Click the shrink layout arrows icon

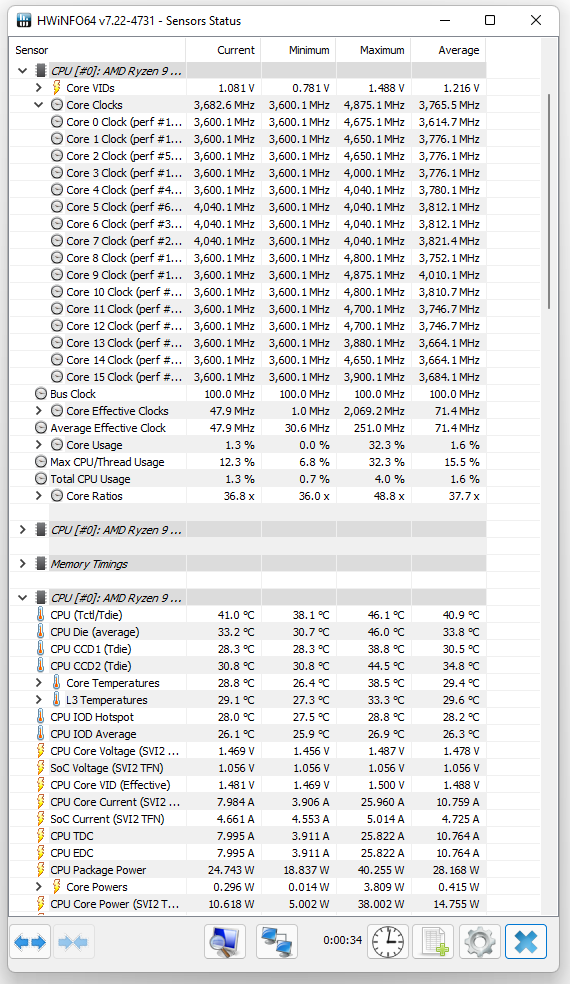[x=73, y=941]
